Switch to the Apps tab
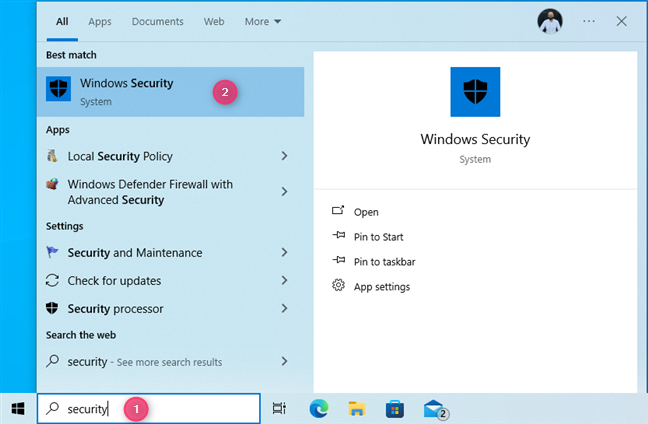Viewport: 648px width, 424px height. pyautogui.click(x=100, y=21)
